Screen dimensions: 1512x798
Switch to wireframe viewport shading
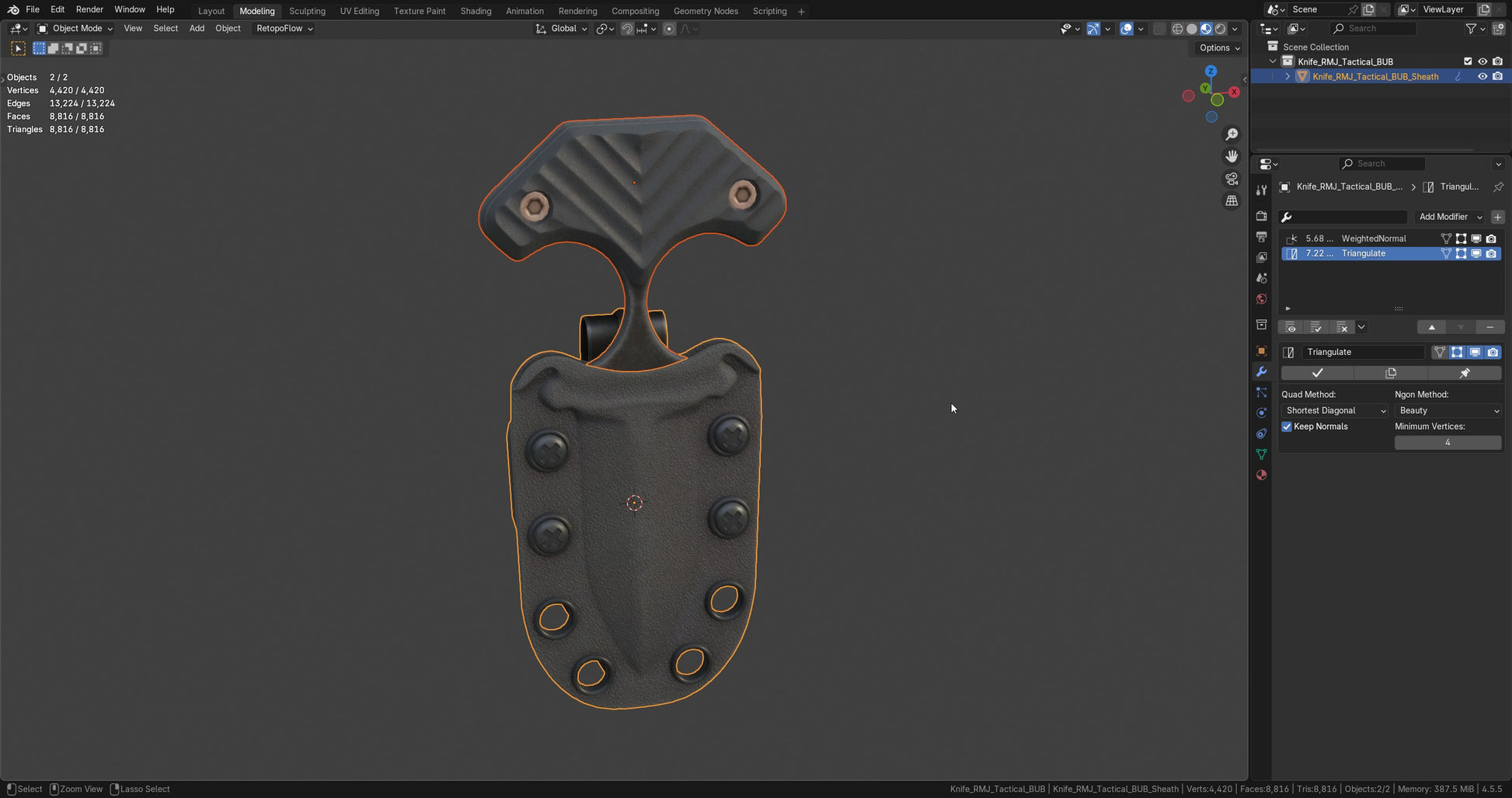[x=1177, y=29]
